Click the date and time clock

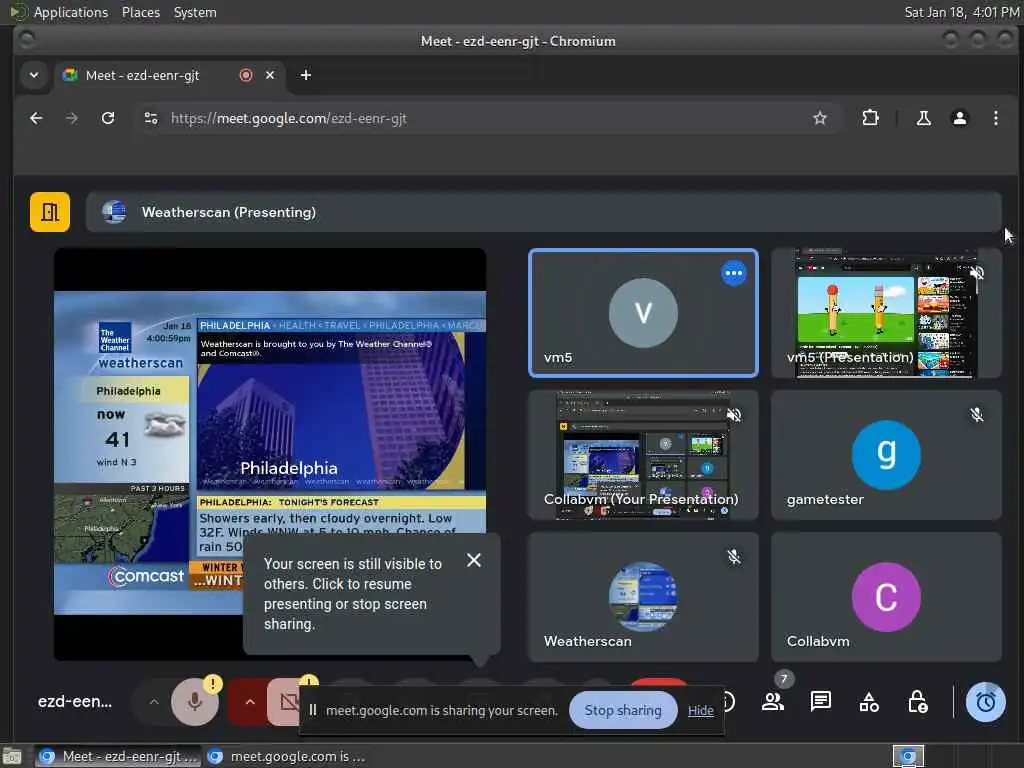coord(961,12)
